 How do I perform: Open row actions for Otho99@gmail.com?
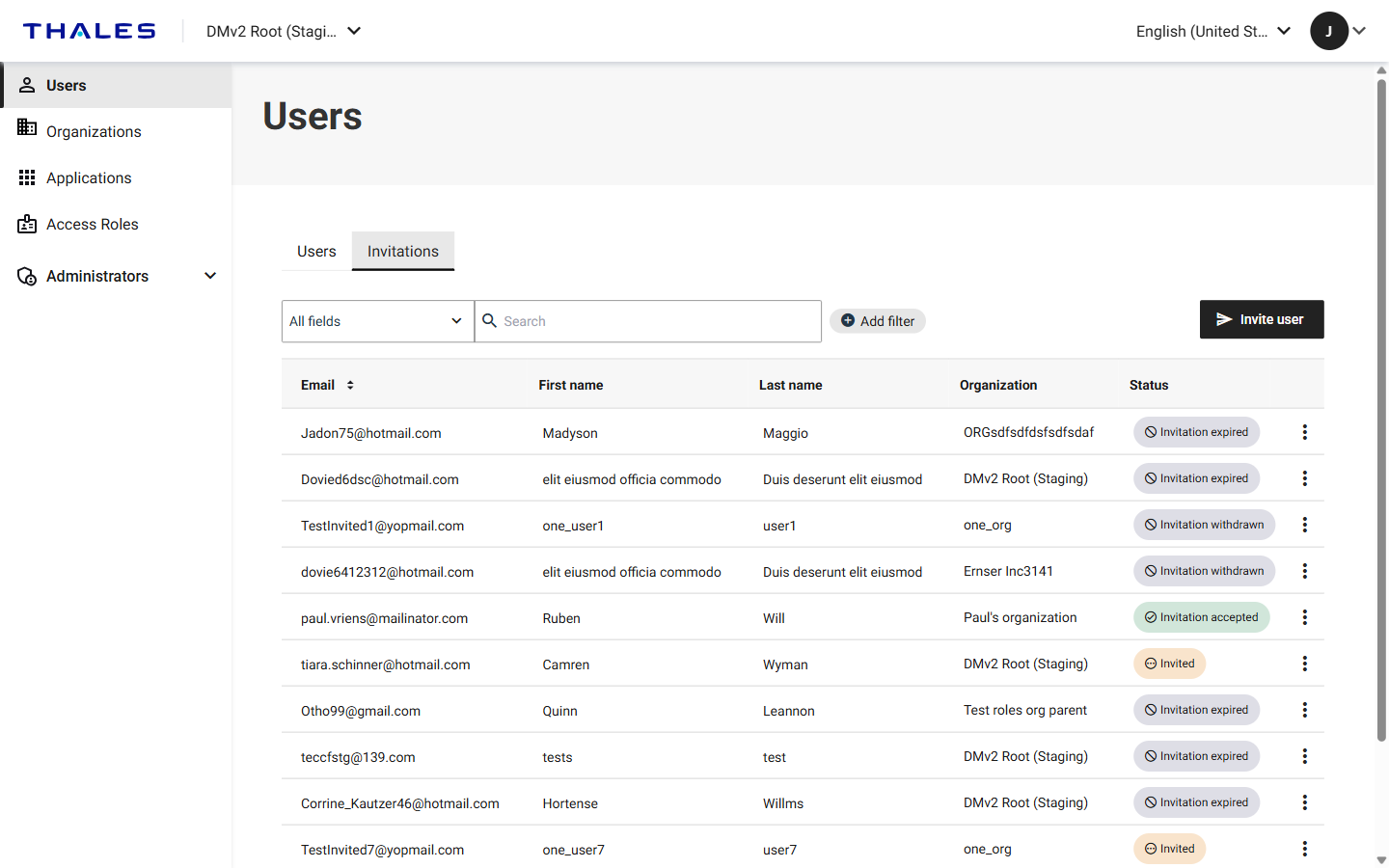1304,710
